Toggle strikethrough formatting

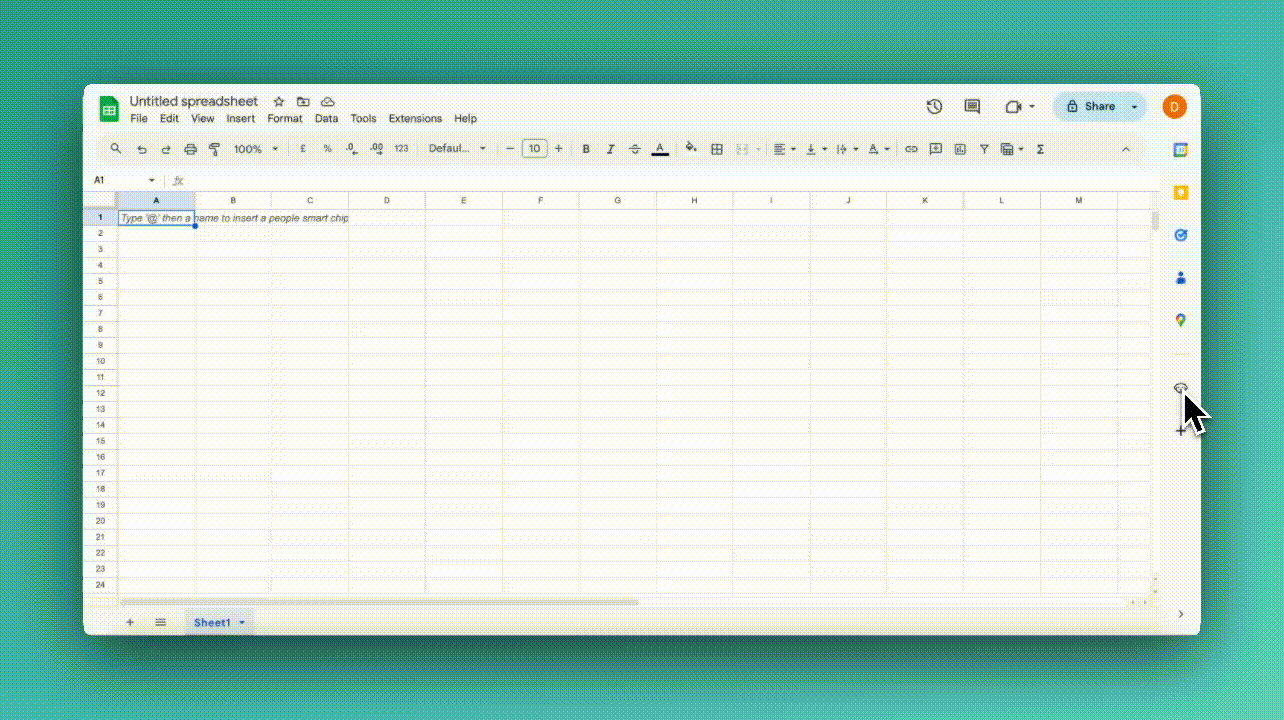pyautogui.click(x=635, y=149)
